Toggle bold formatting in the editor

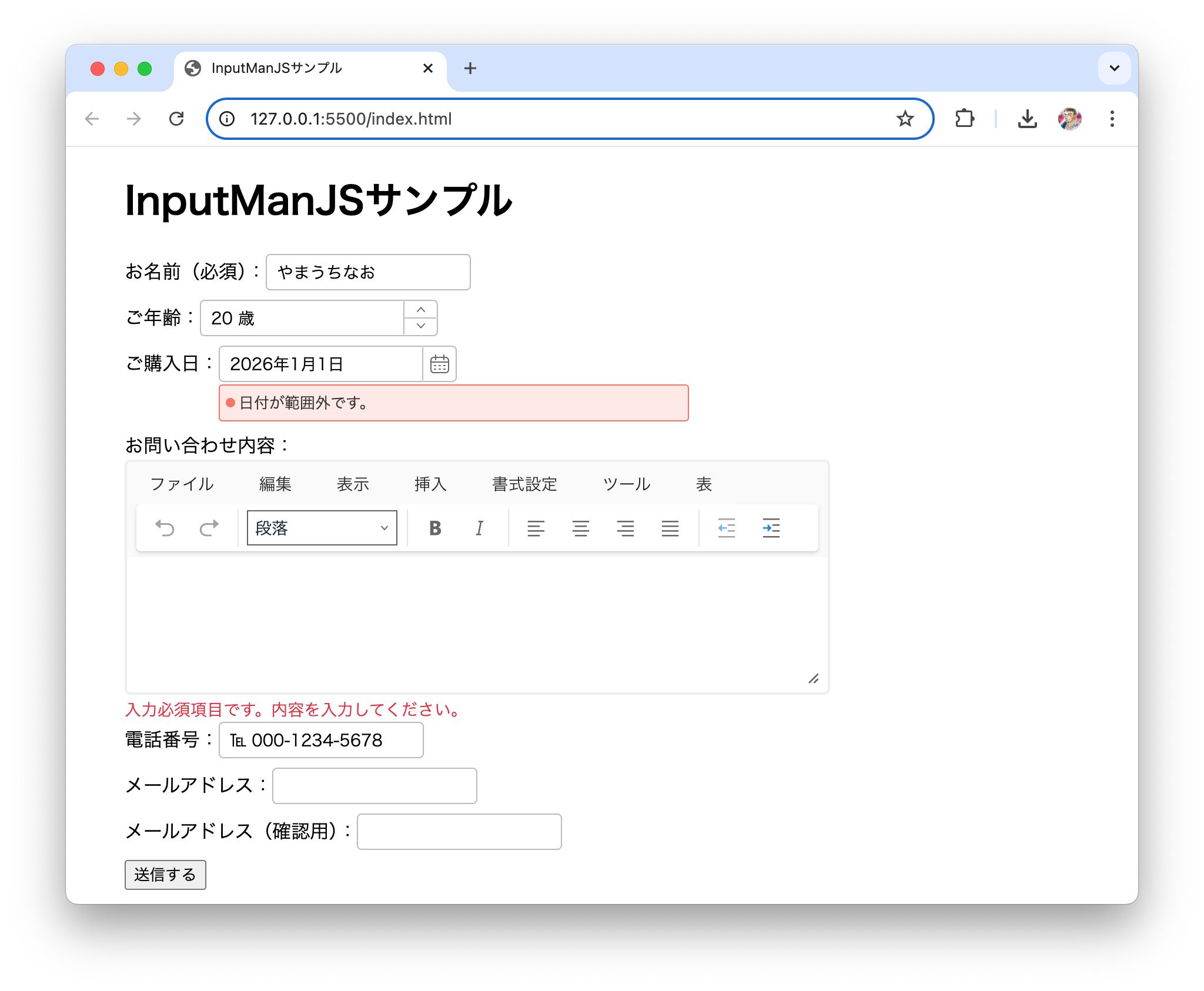click(x=435, y=528)
